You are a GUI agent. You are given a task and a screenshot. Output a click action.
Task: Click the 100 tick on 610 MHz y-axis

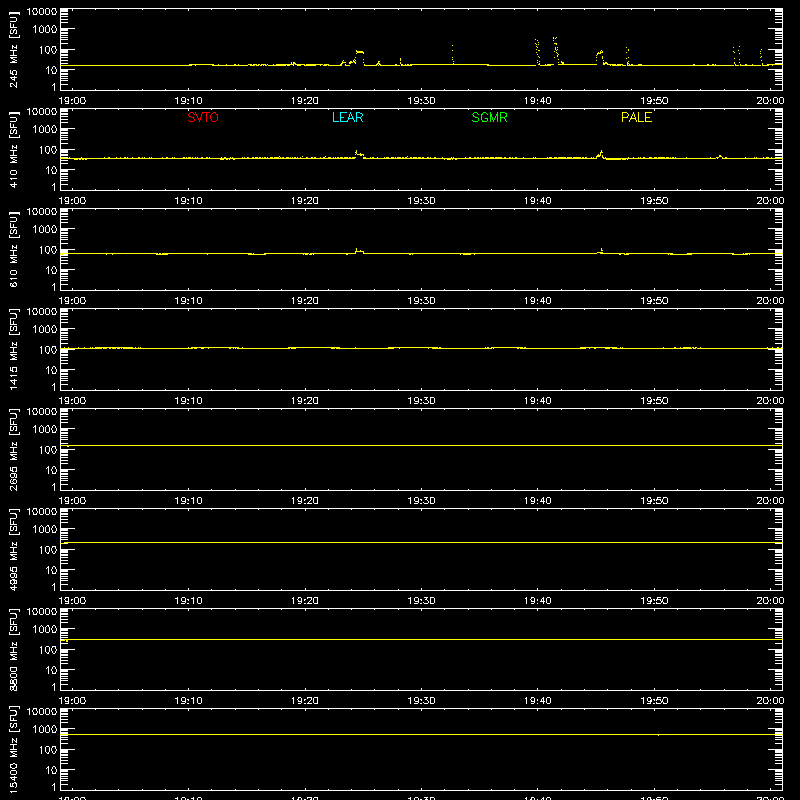pyautogui.click(x=48, y=249)
